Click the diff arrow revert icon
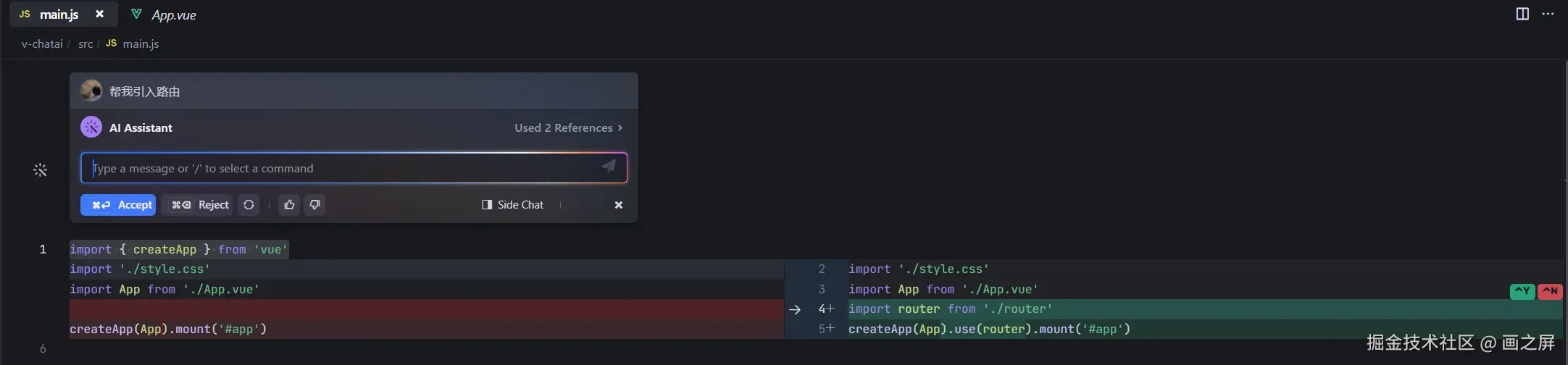1568x365 pixels. 795,309
